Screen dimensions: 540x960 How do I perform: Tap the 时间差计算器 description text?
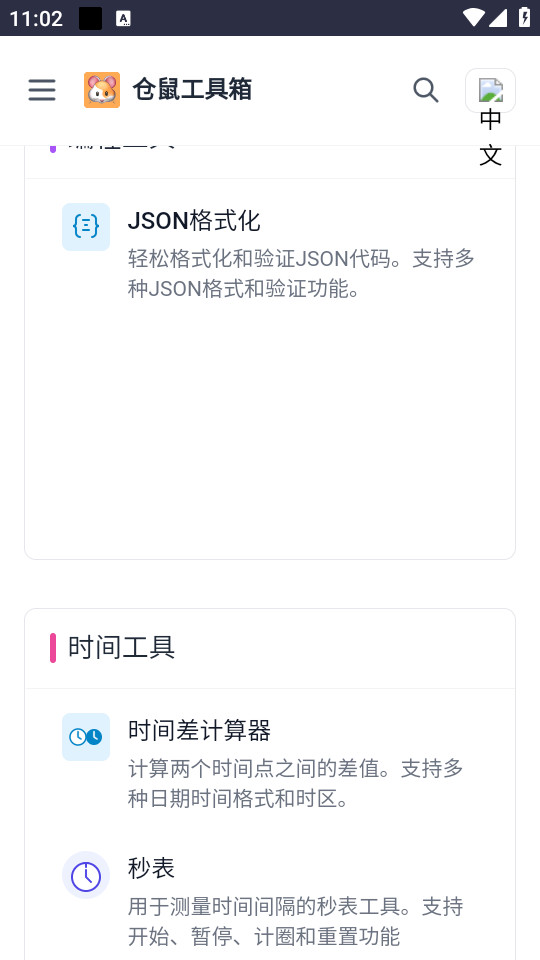point(295,783)
